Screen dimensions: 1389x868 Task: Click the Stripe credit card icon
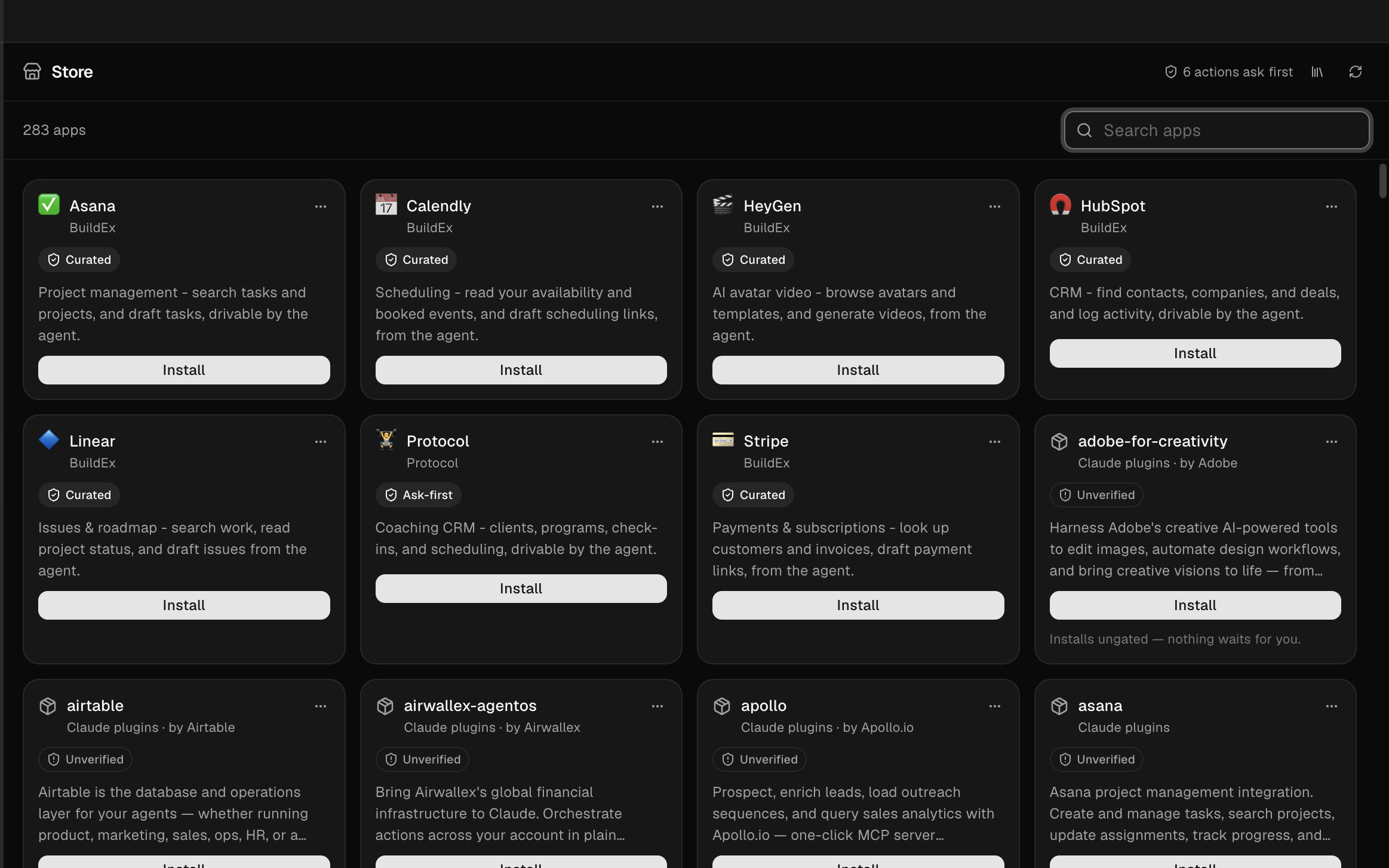click(x=723, y=439)
